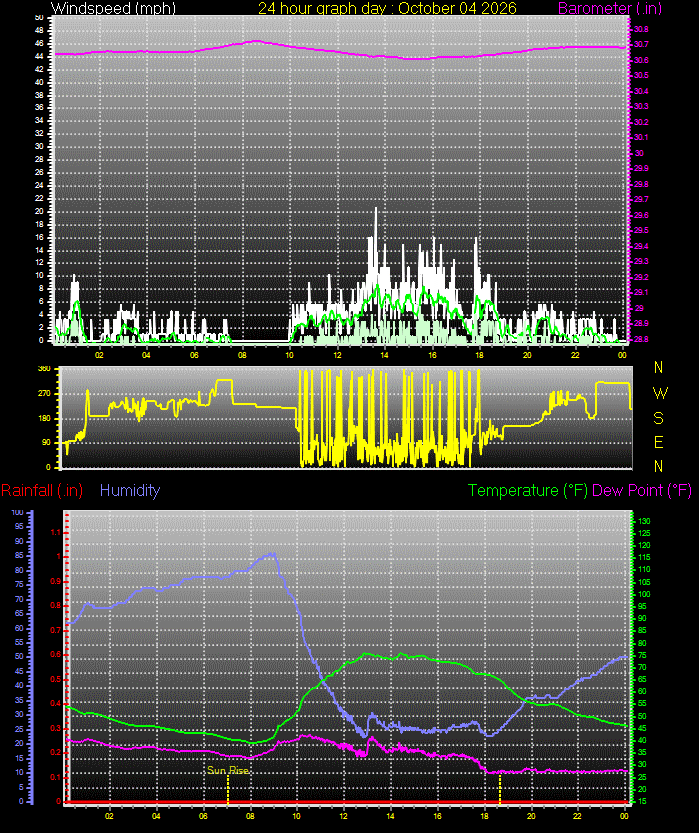
Task: Click the "20" windspeed axis value
Action: 39,211
